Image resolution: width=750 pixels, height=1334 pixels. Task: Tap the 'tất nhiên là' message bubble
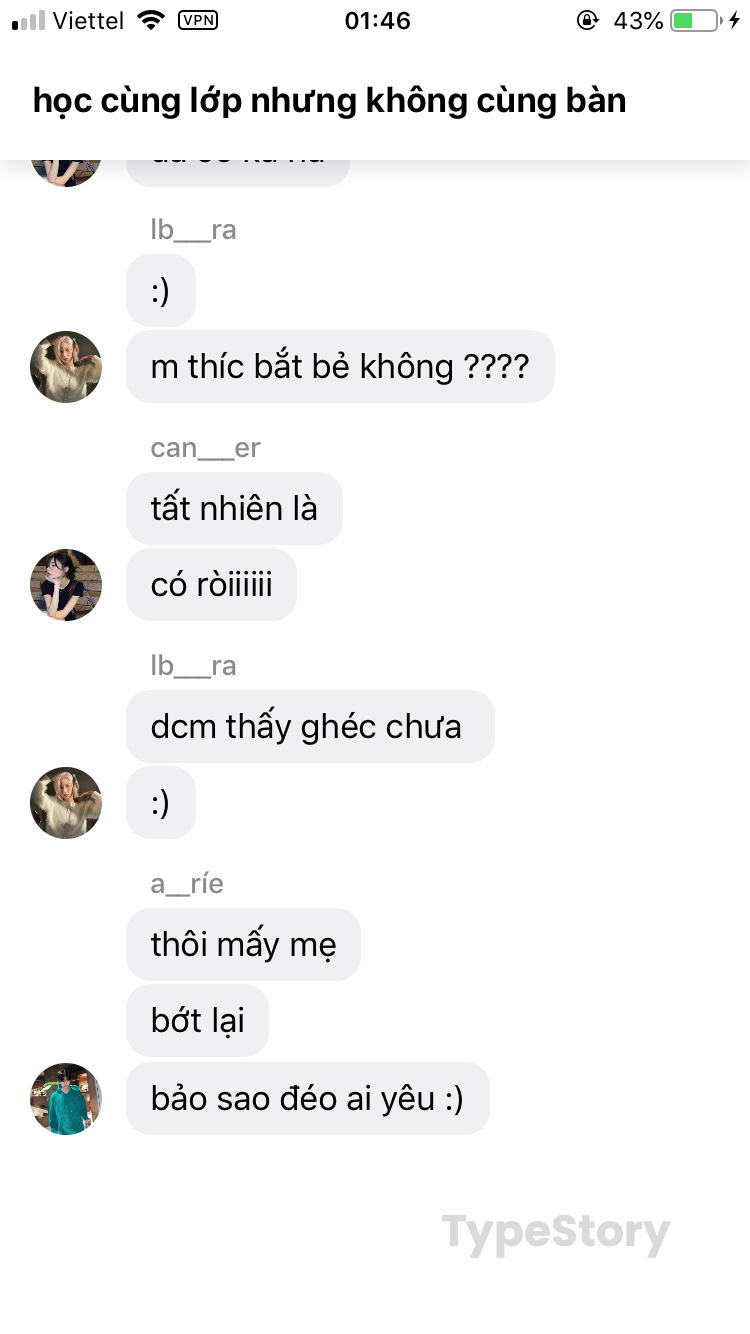(x=234, y=508)
